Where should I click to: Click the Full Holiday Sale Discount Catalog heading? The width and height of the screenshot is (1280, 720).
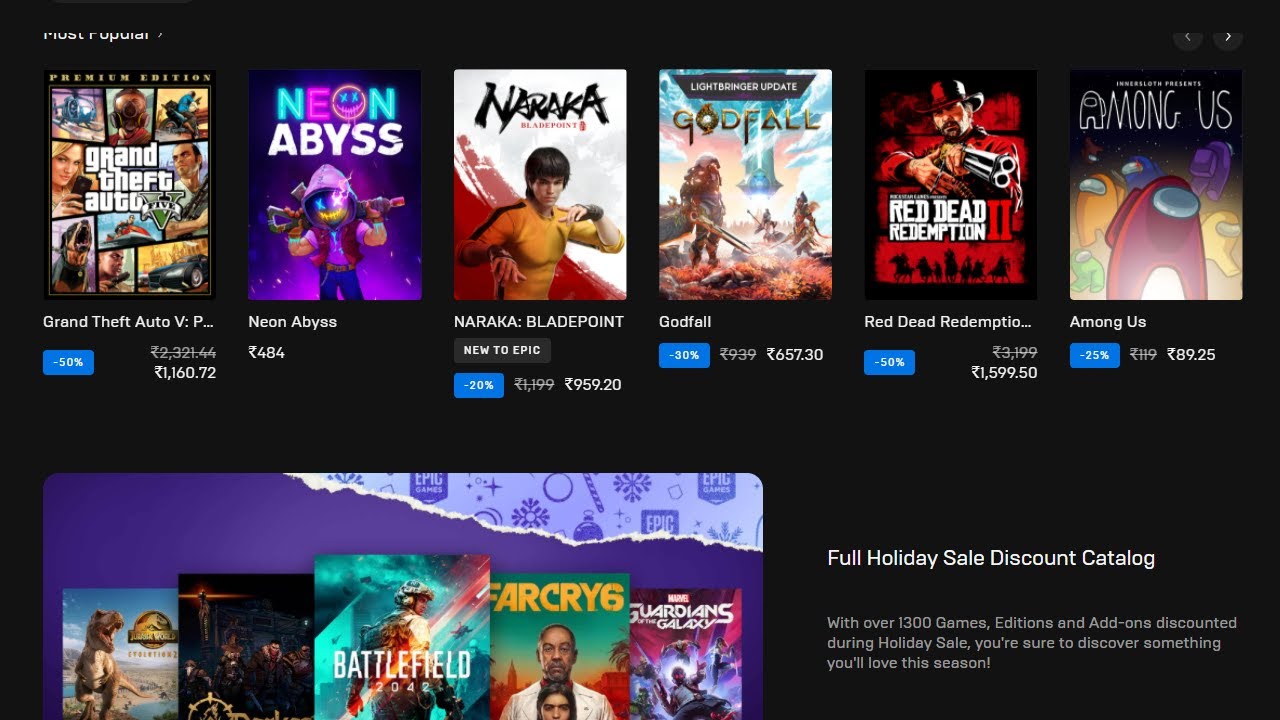pos(991,558)
